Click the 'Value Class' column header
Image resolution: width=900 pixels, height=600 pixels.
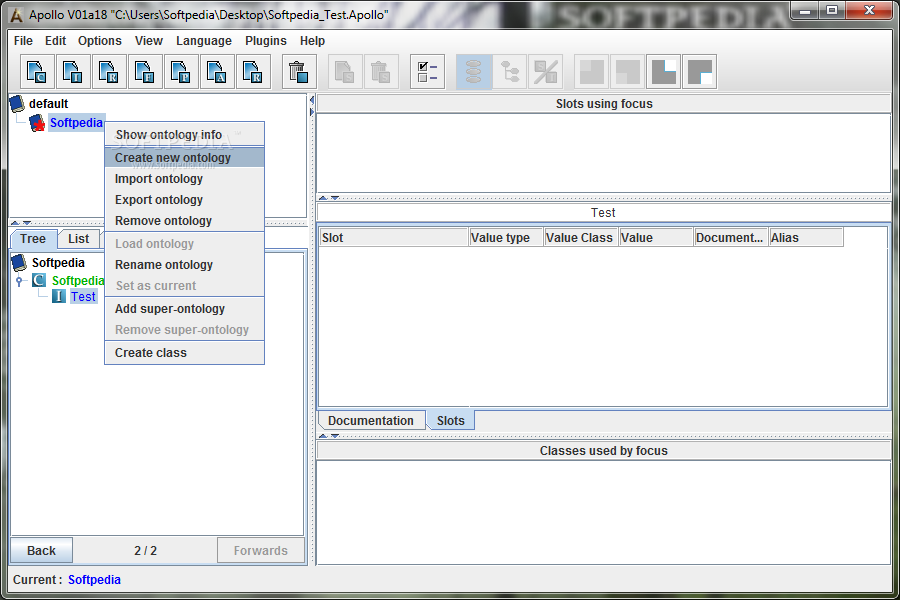tap(581, 238)
